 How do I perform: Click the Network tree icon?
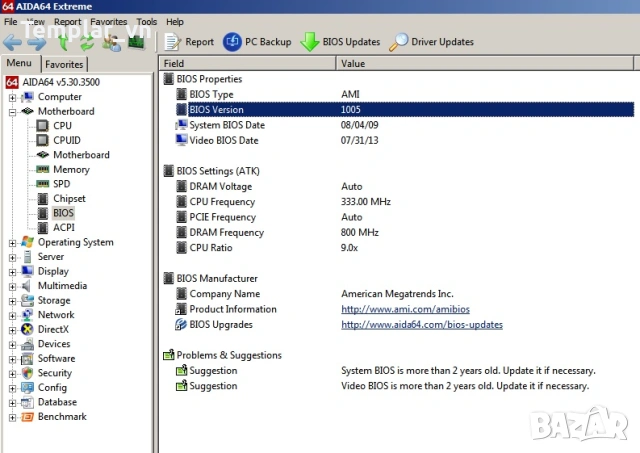point(28,315)
